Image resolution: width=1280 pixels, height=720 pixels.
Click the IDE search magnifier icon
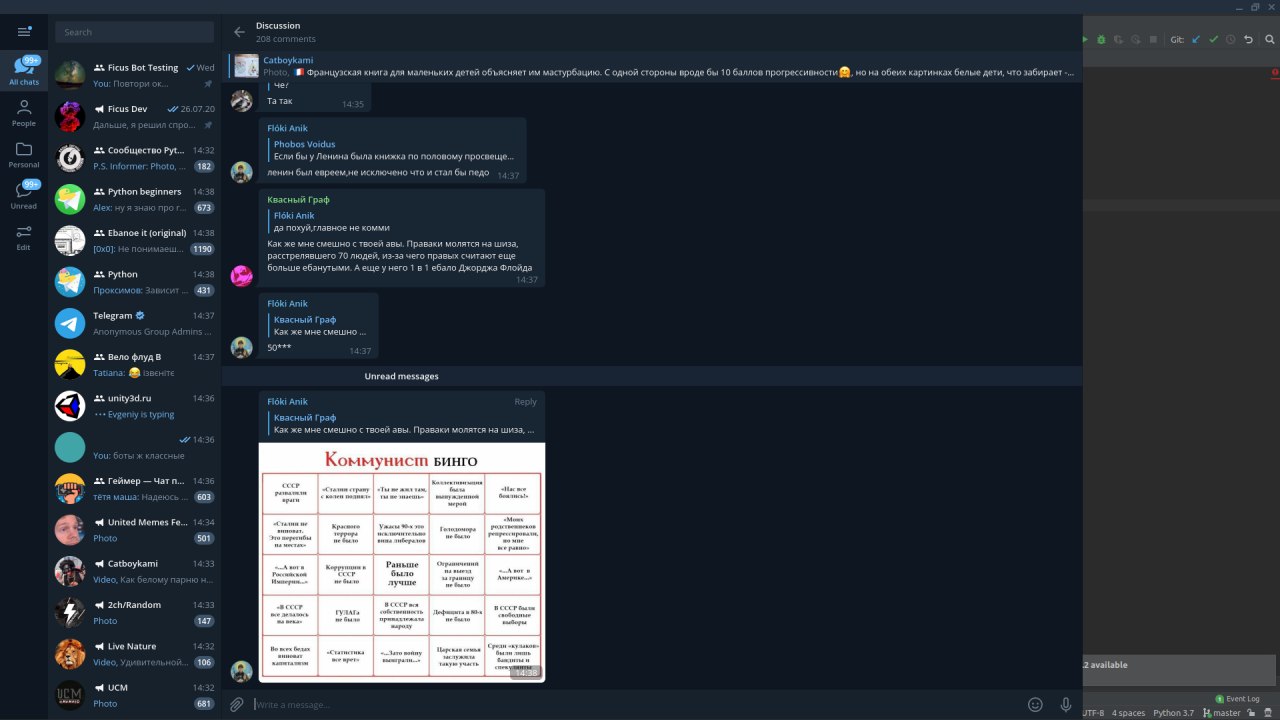pyautogui.click(x=1270, y=40)
